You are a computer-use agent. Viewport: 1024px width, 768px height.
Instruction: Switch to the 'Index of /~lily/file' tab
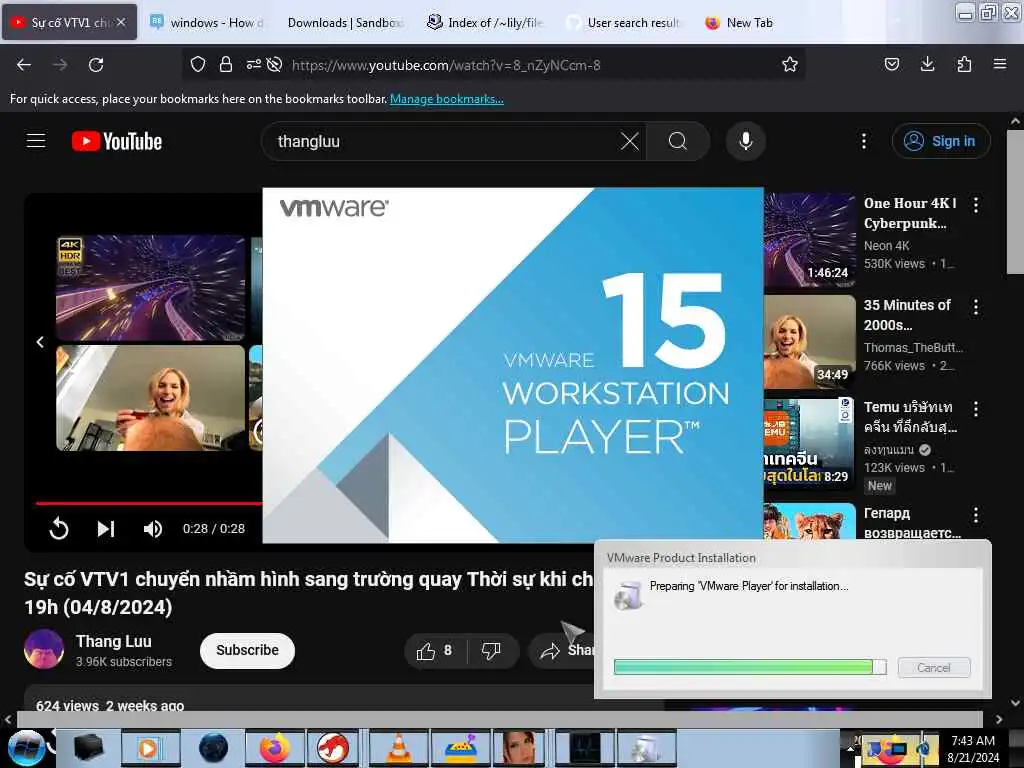484,23
